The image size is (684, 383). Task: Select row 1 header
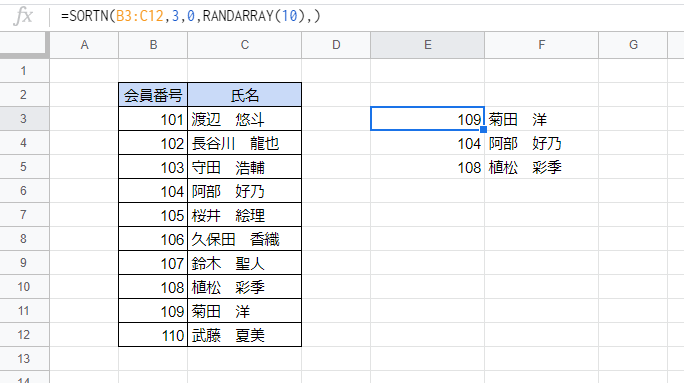tap(24, 71)
